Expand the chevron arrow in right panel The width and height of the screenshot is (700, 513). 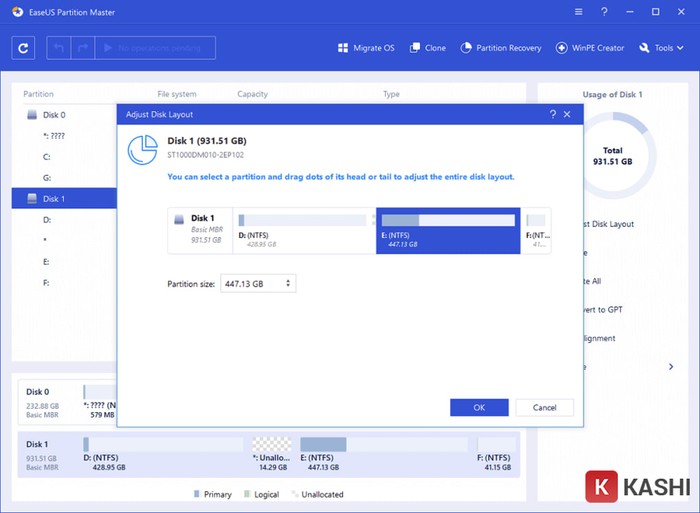[x=671, y=367]
